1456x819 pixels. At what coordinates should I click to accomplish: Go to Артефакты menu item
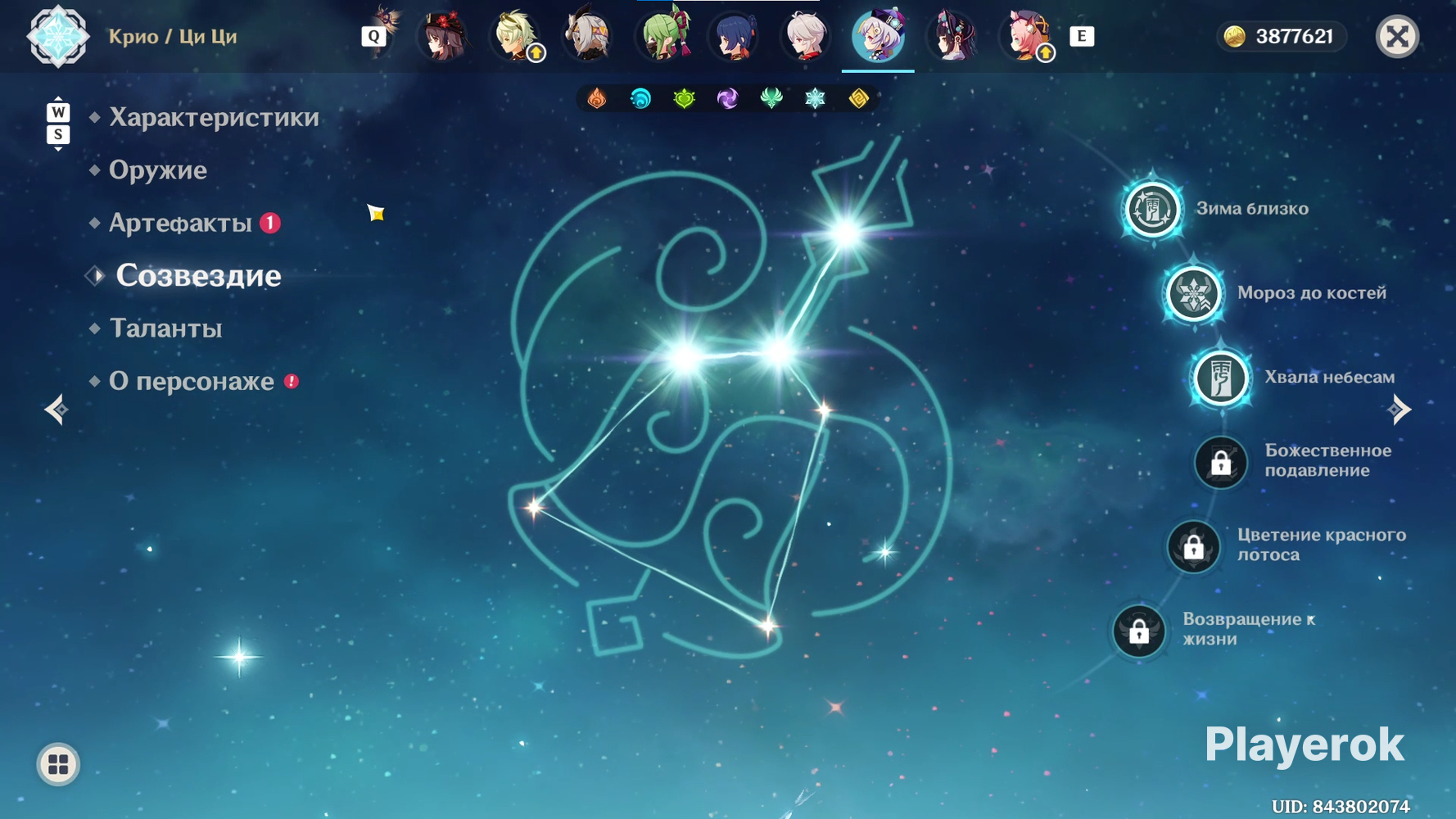point(180,223)
